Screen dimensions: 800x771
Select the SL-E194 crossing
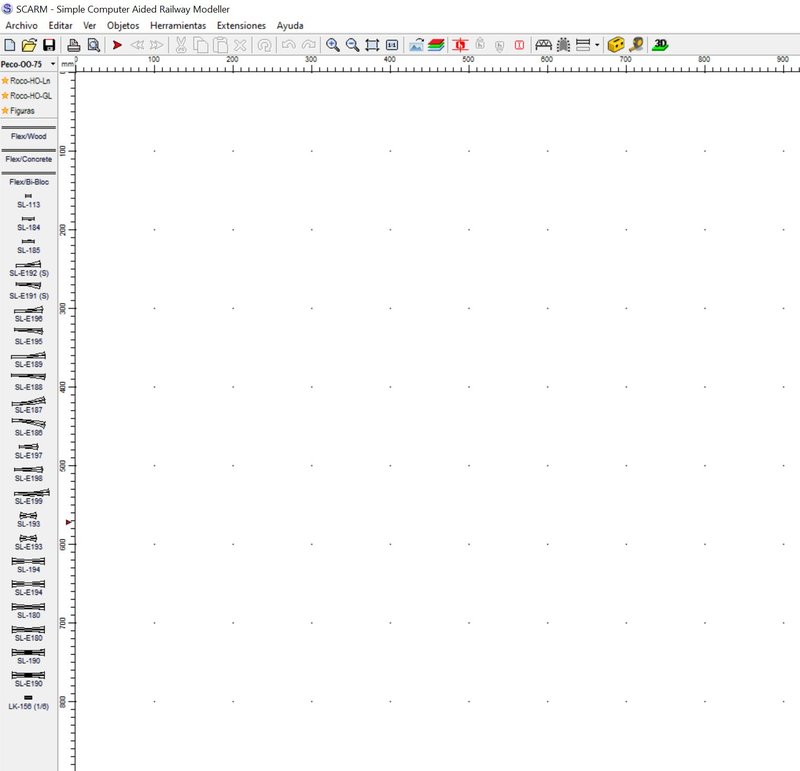pyautogui.click(x=29, y=588)
